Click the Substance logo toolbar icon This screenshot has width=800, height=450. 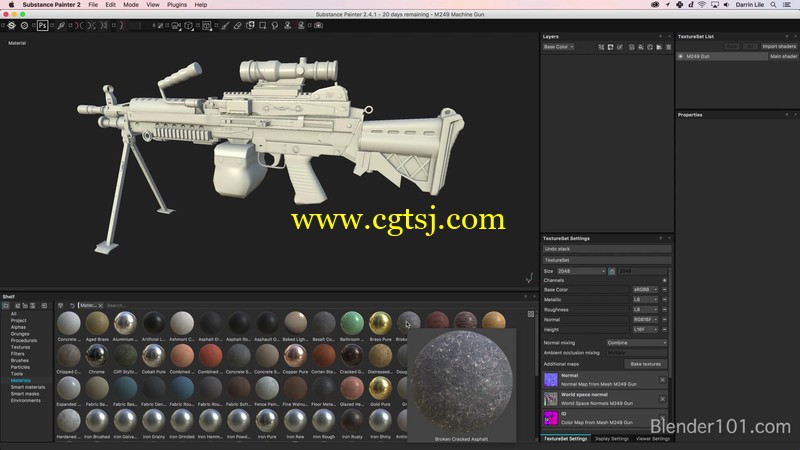coord(12,26)
